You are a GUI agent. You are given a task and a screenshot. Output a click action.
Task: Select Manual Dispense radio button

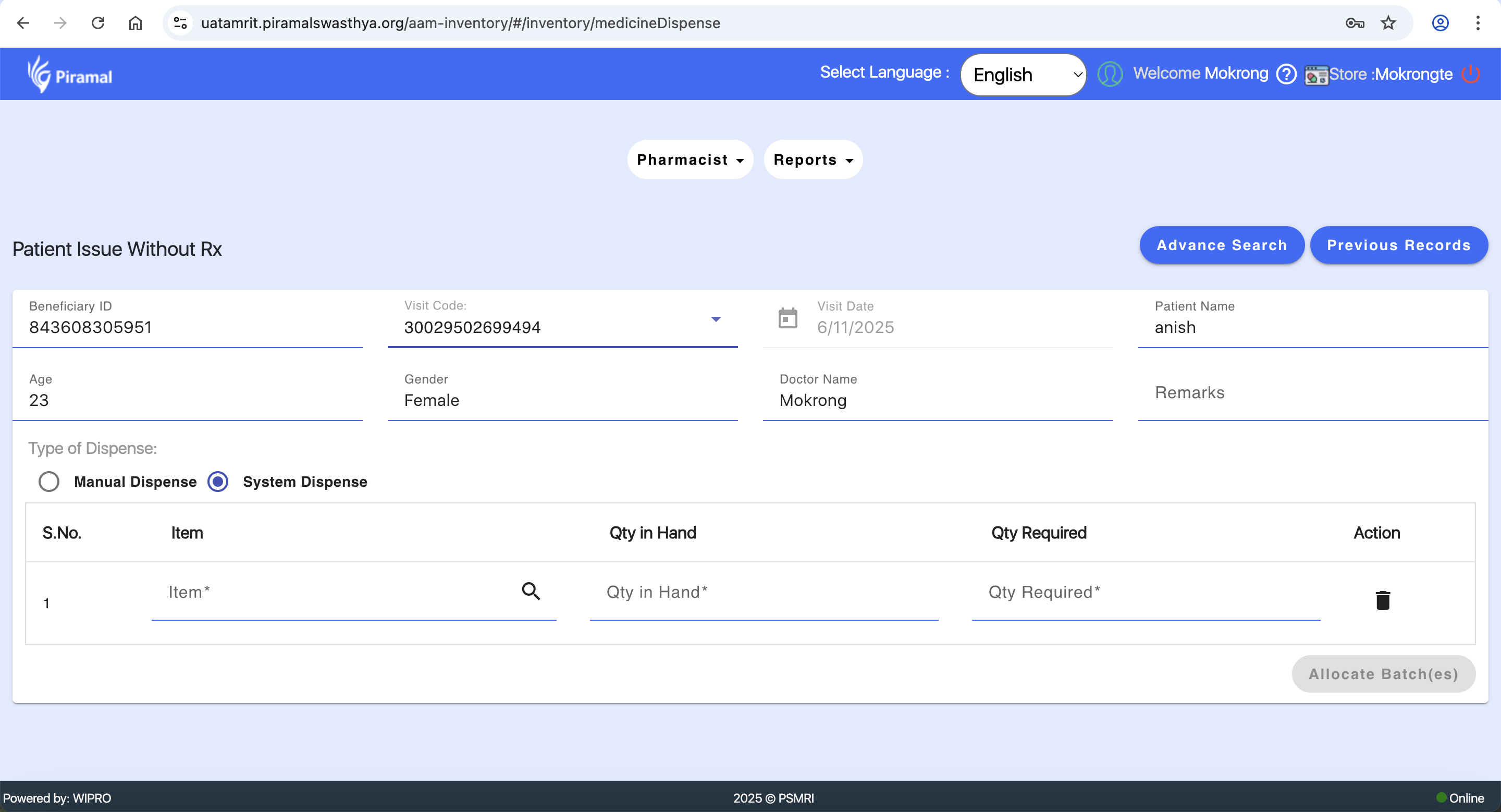49,482
